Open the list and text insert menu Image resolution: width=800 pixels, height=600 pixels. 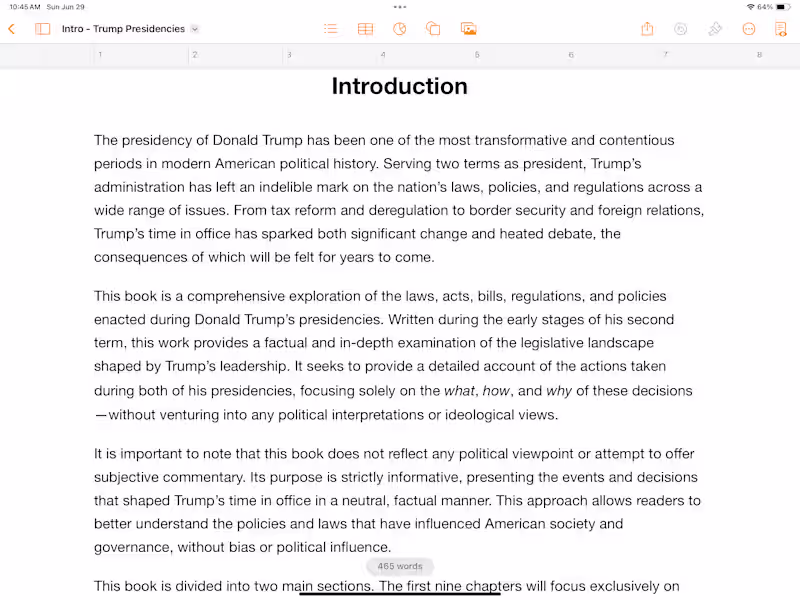(331, 29)
